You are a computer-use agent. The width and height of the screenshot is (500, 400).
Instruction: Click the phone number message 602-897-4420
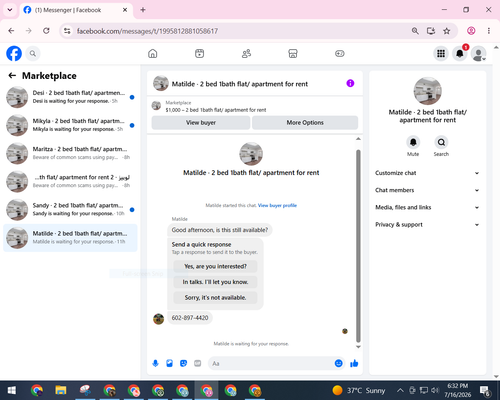pyautogui.click(x=190, y=318)
